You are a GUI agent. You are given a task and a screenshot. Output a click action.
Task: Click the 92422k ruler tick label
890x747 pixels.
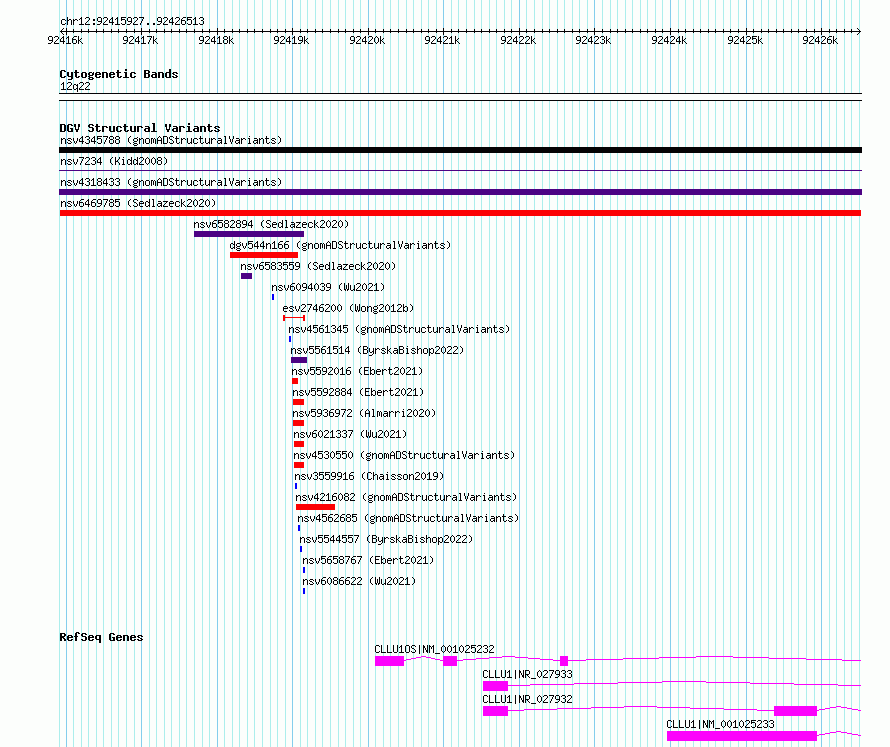pyautogui.click(x=518, y=40)
